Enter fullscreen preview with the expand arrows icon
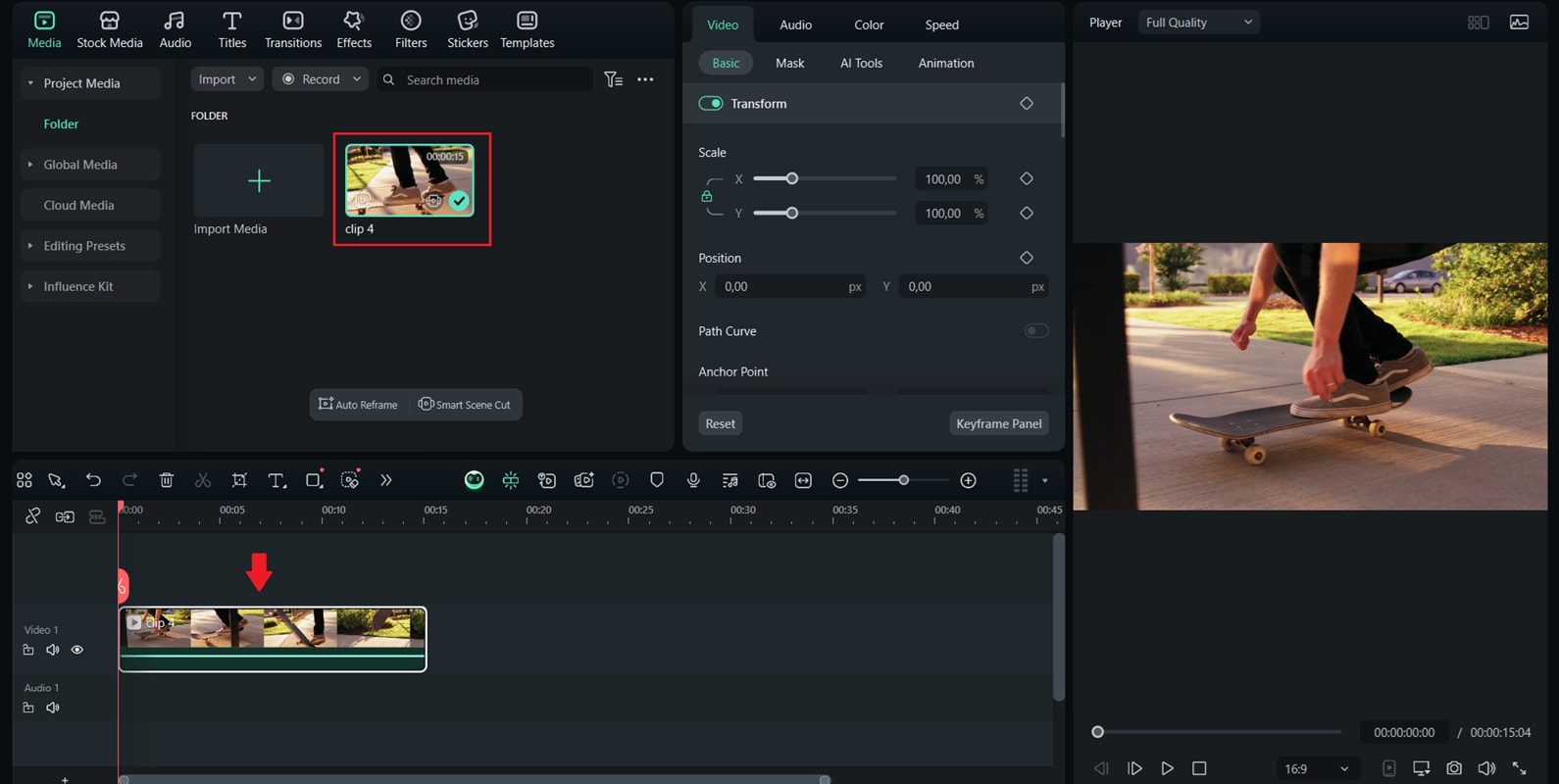1559x784 pixels. [x=1520, y=768]
